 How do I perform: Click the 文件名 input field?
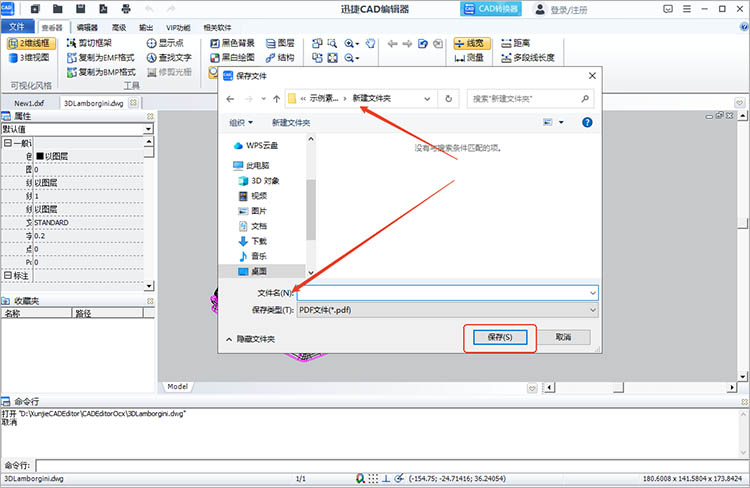click(x=447, y=293)
